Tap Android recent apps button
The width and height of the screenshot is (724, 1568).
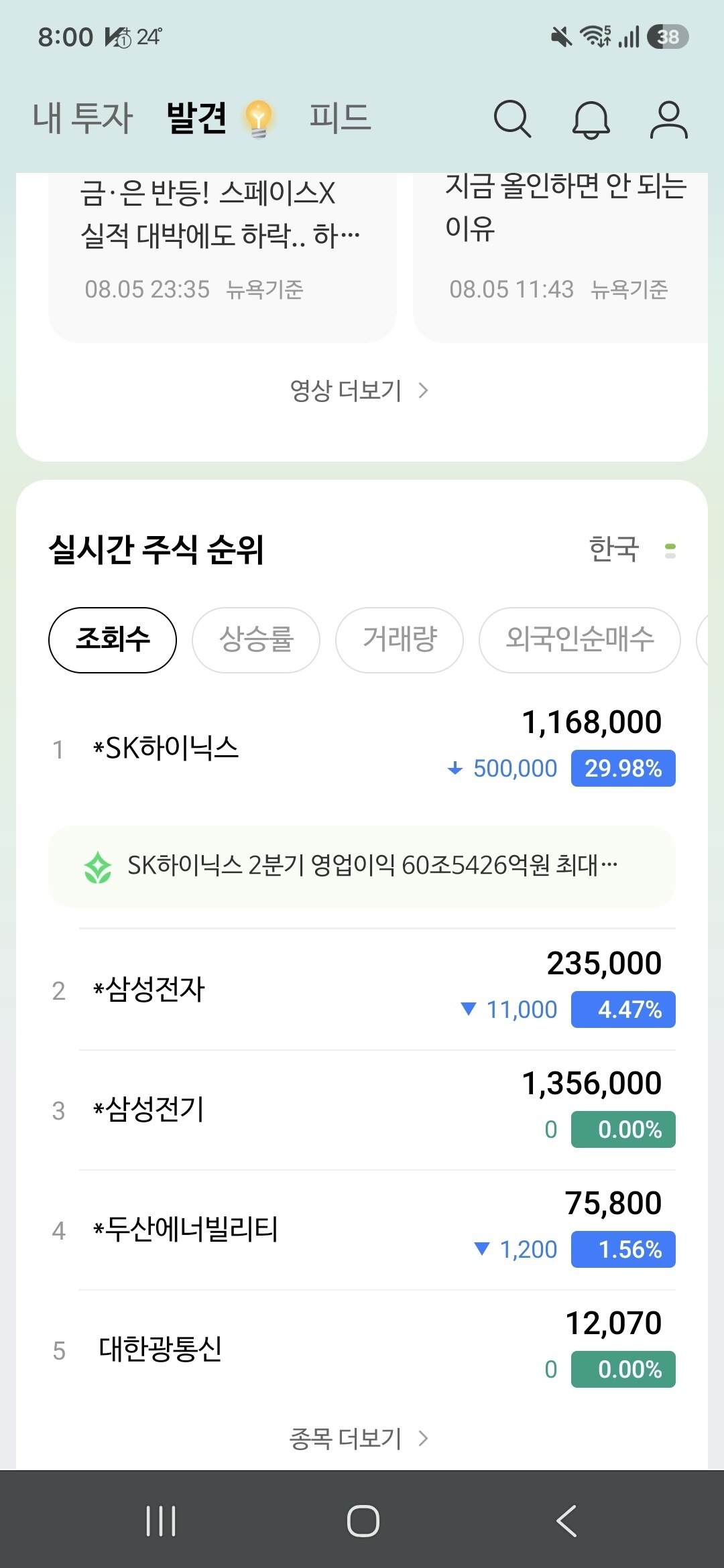(161, 1520)
